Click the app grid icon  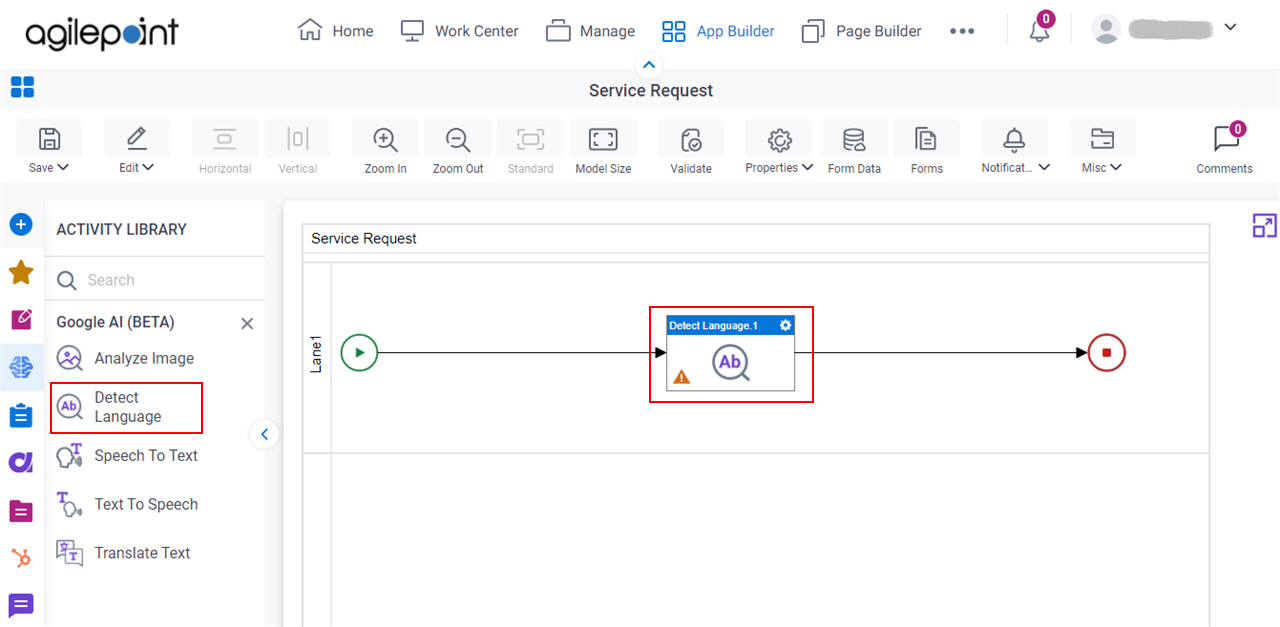click(x=22, y=87)
